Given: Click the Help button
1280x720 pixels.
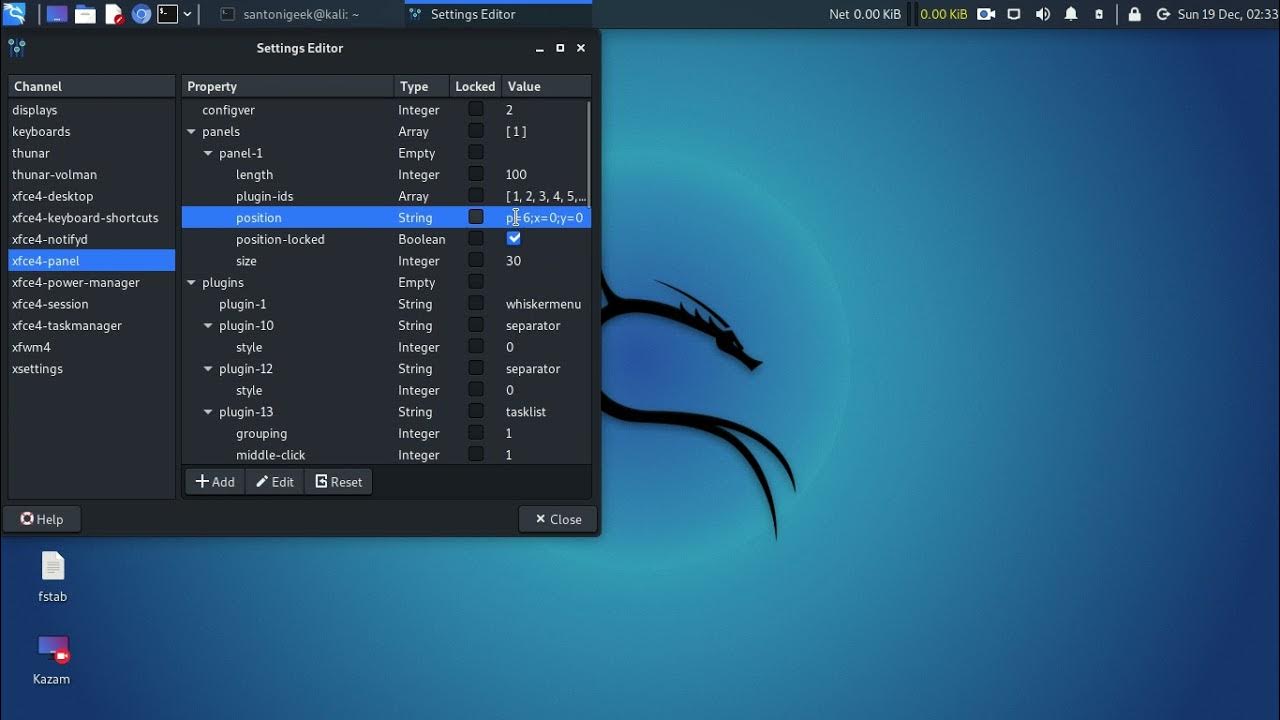Looking at the screenshot, I should (42, 519).
